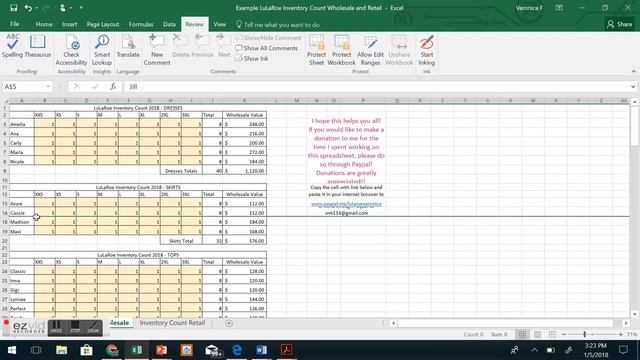Image resolution: width=640 pixels, height=360 pixels.
Task: Switch to the Formulas tab
Action: coord(141,24)
